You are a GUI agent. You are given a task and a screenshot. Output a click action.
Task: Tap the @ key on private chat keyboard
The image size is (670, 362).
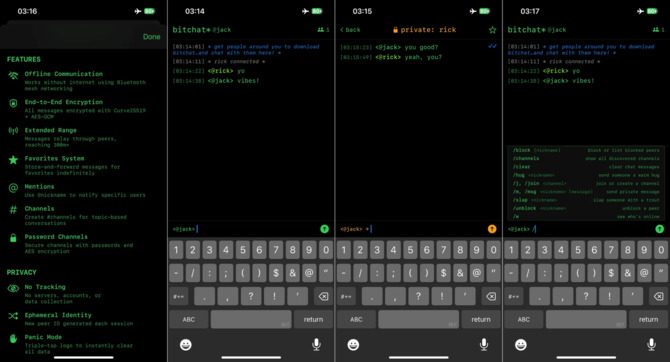[x=476, y=273]
